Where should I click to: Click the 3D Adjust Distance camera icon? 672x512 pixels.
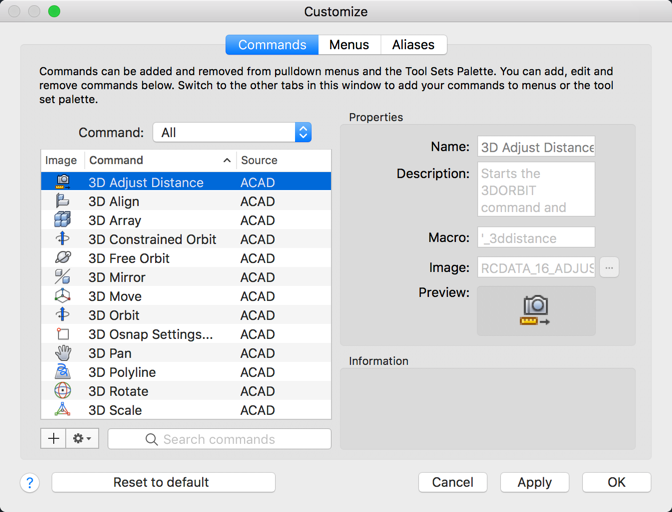(62, 182)
